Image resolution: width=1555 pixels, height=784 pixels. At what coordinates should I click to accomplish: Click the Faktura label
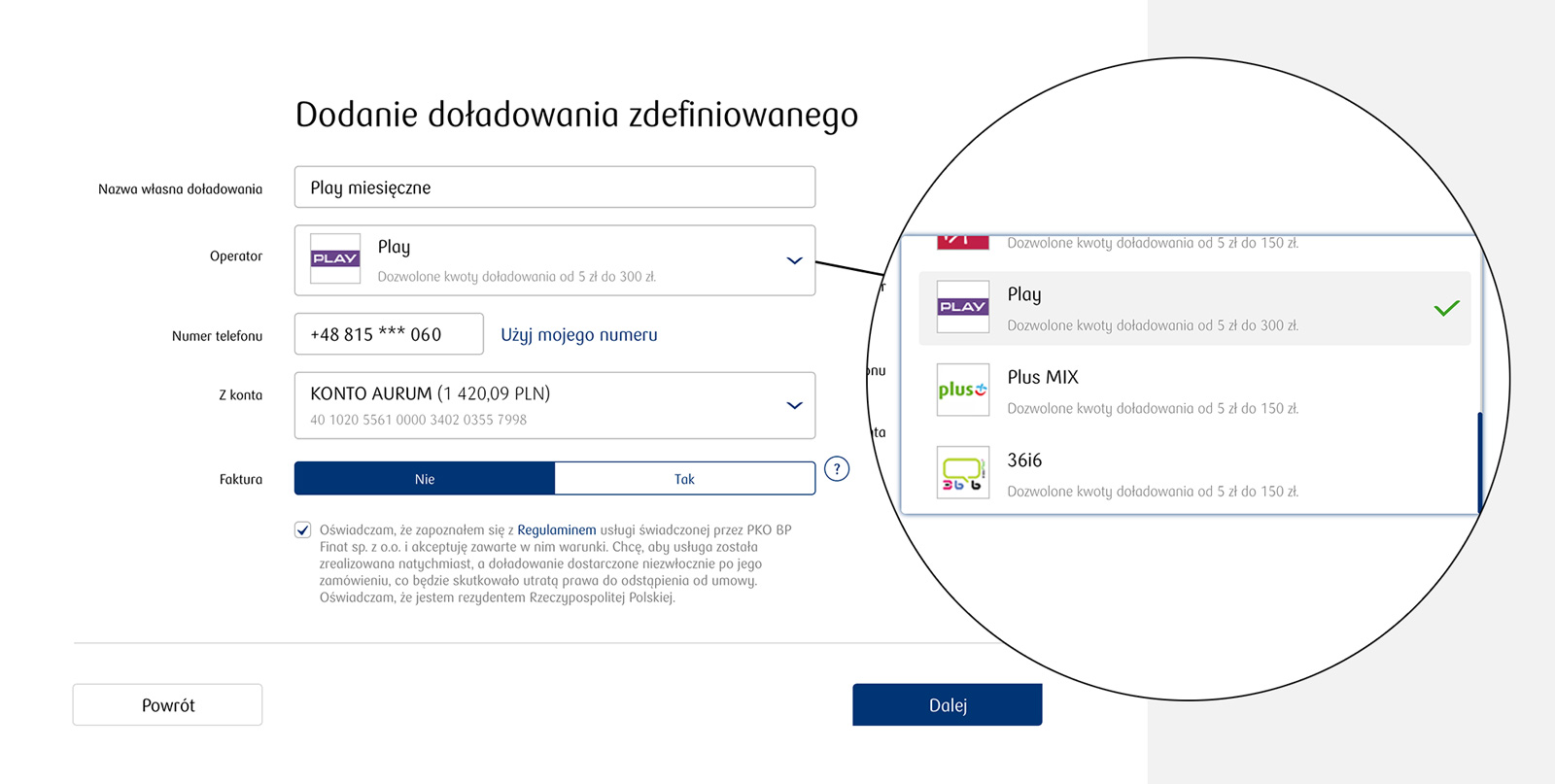241,479
